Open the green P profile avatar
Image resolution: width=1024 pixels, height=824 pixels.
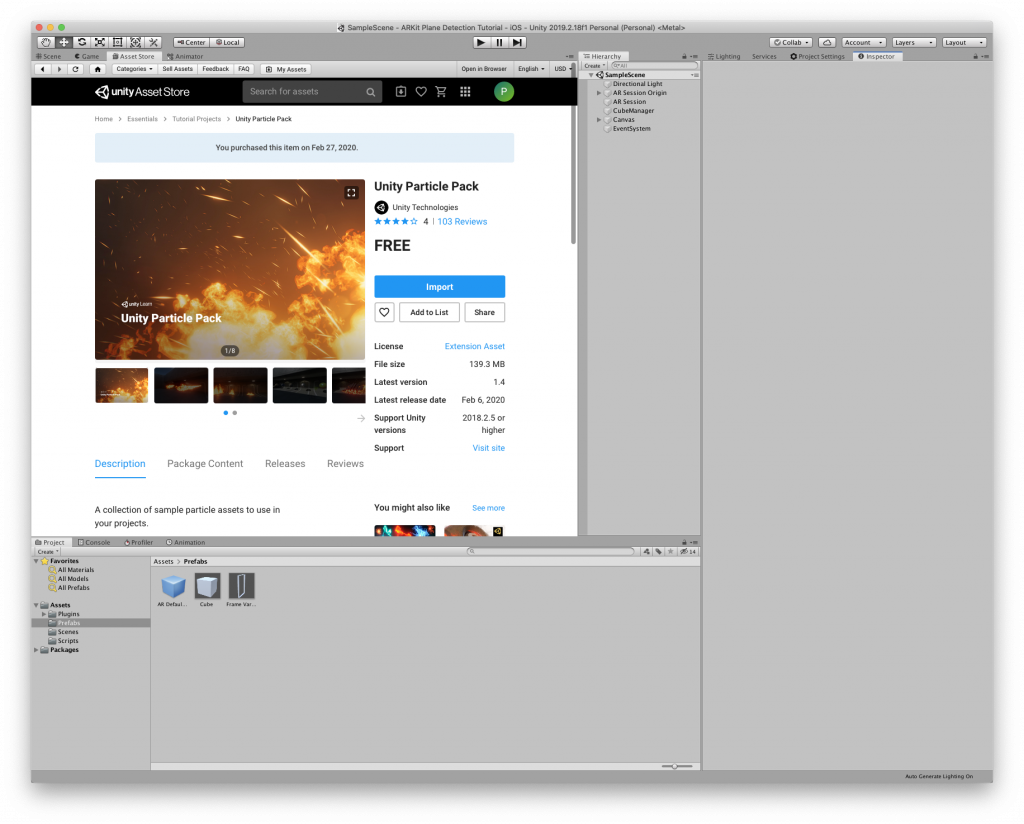point(504,92)
